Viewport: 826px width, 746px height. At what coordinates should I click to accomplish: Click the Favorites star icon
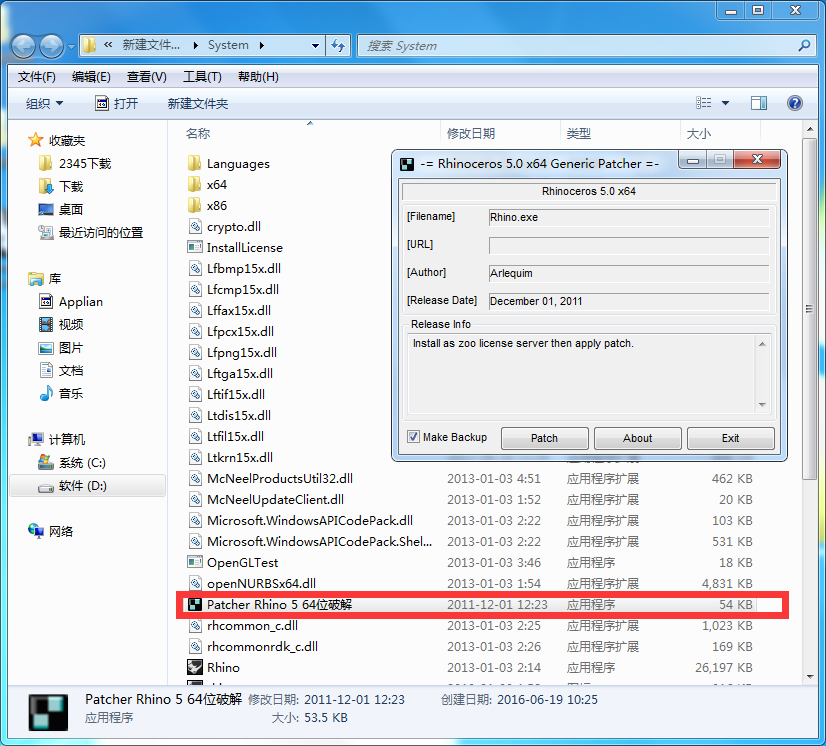pyautogui.click(x=35, y=140)
